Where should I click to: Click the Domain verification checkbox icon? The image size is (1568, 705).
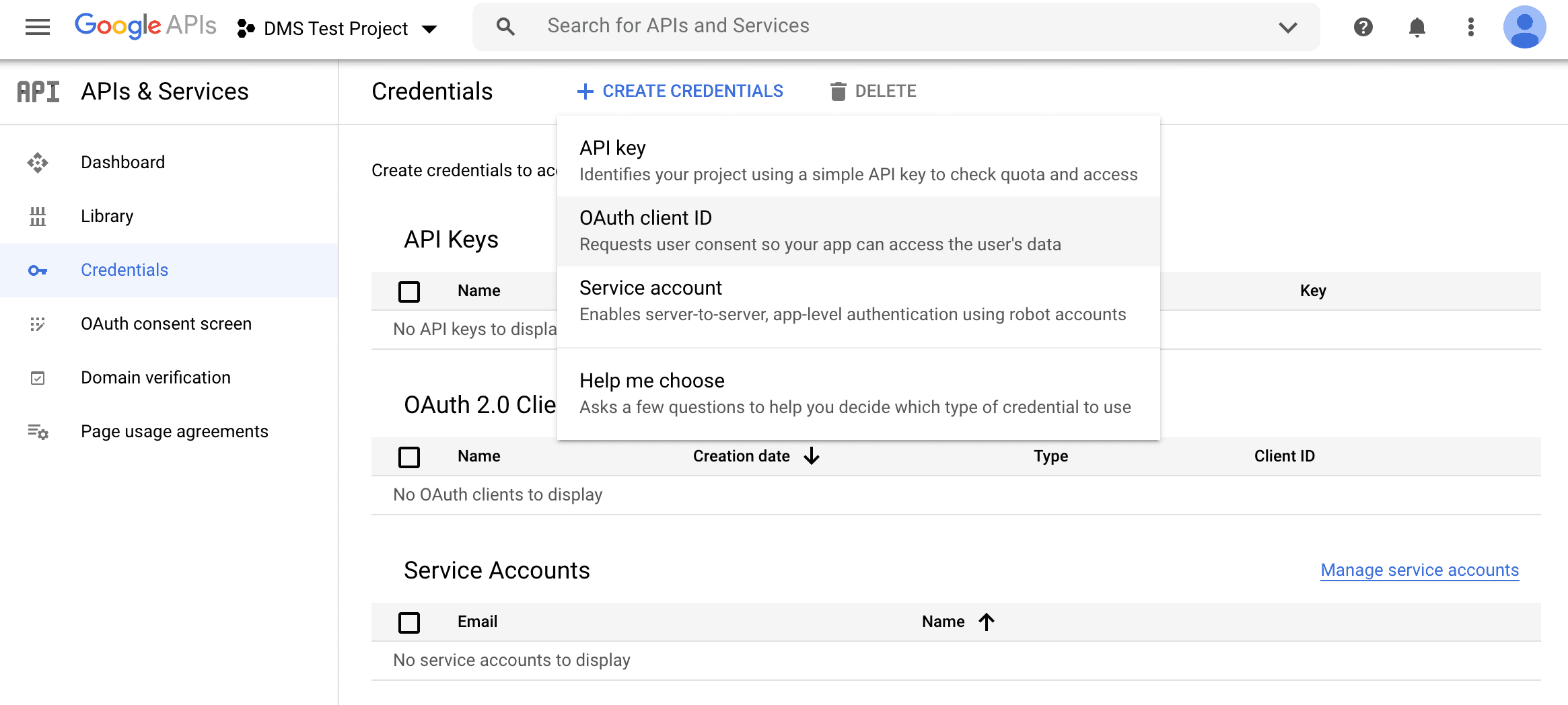pos(38,378)
